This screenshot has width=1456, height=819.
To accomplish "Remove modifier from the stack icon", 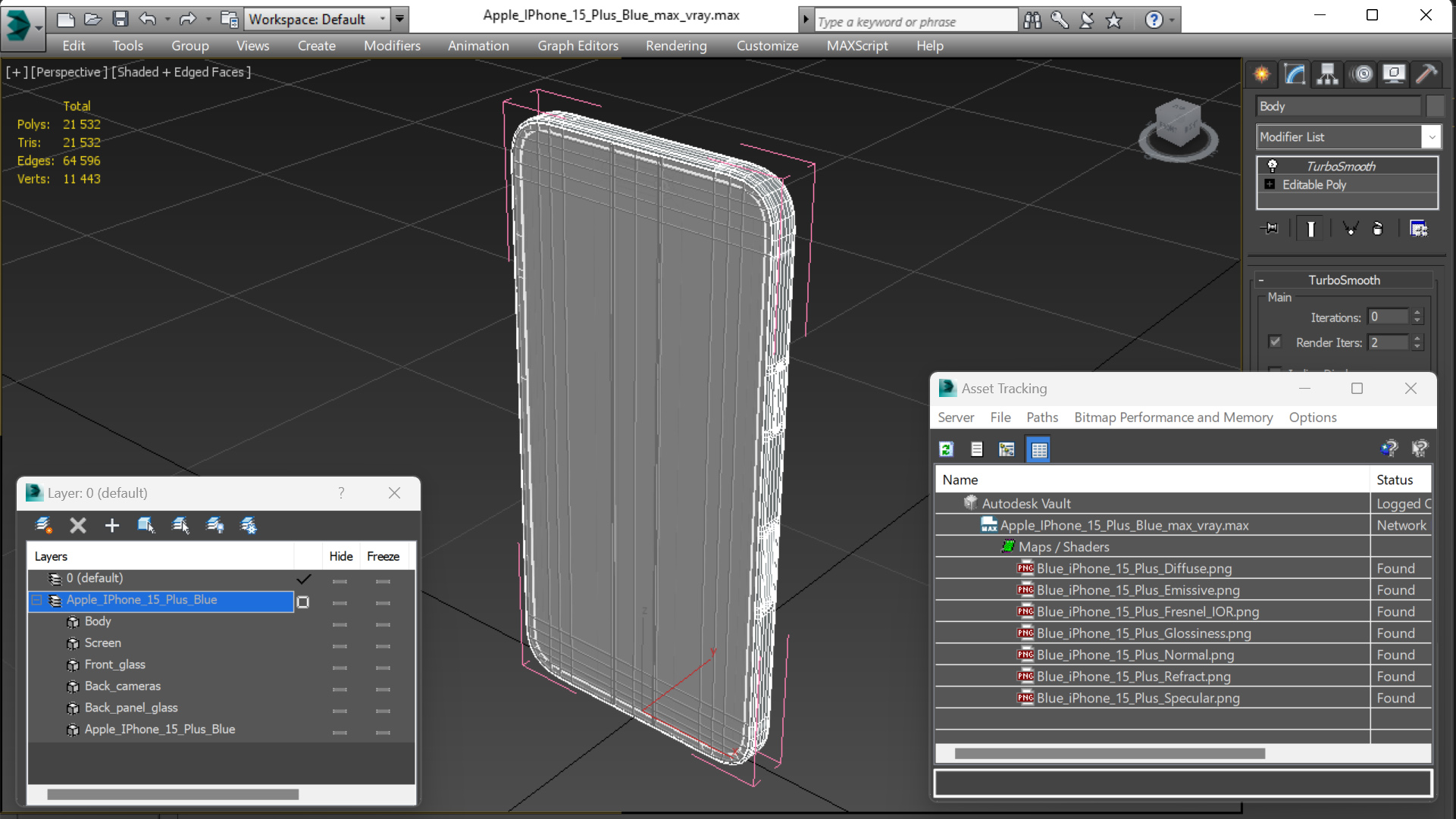I will click(x=1378, y=228).
